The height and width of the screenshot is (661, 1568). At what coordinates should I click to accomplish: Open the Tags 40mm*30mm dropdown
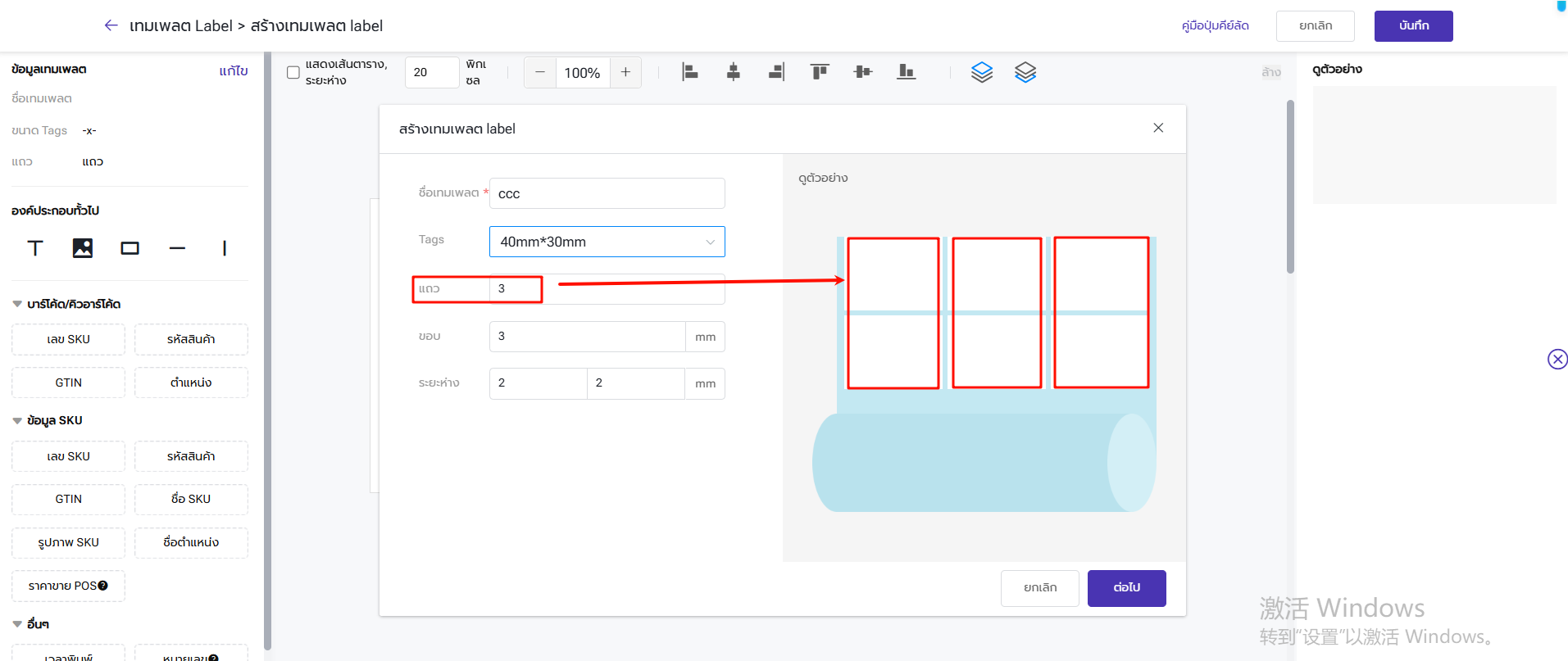tap(607, 242)
